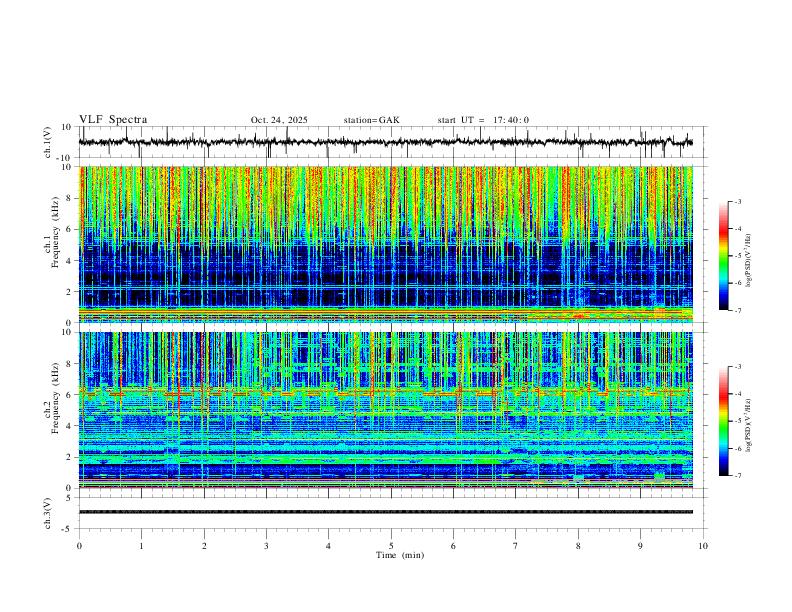
Task: Click the ch.2 Frequency (kHz) axis label
Action: [x=52, y=398]
